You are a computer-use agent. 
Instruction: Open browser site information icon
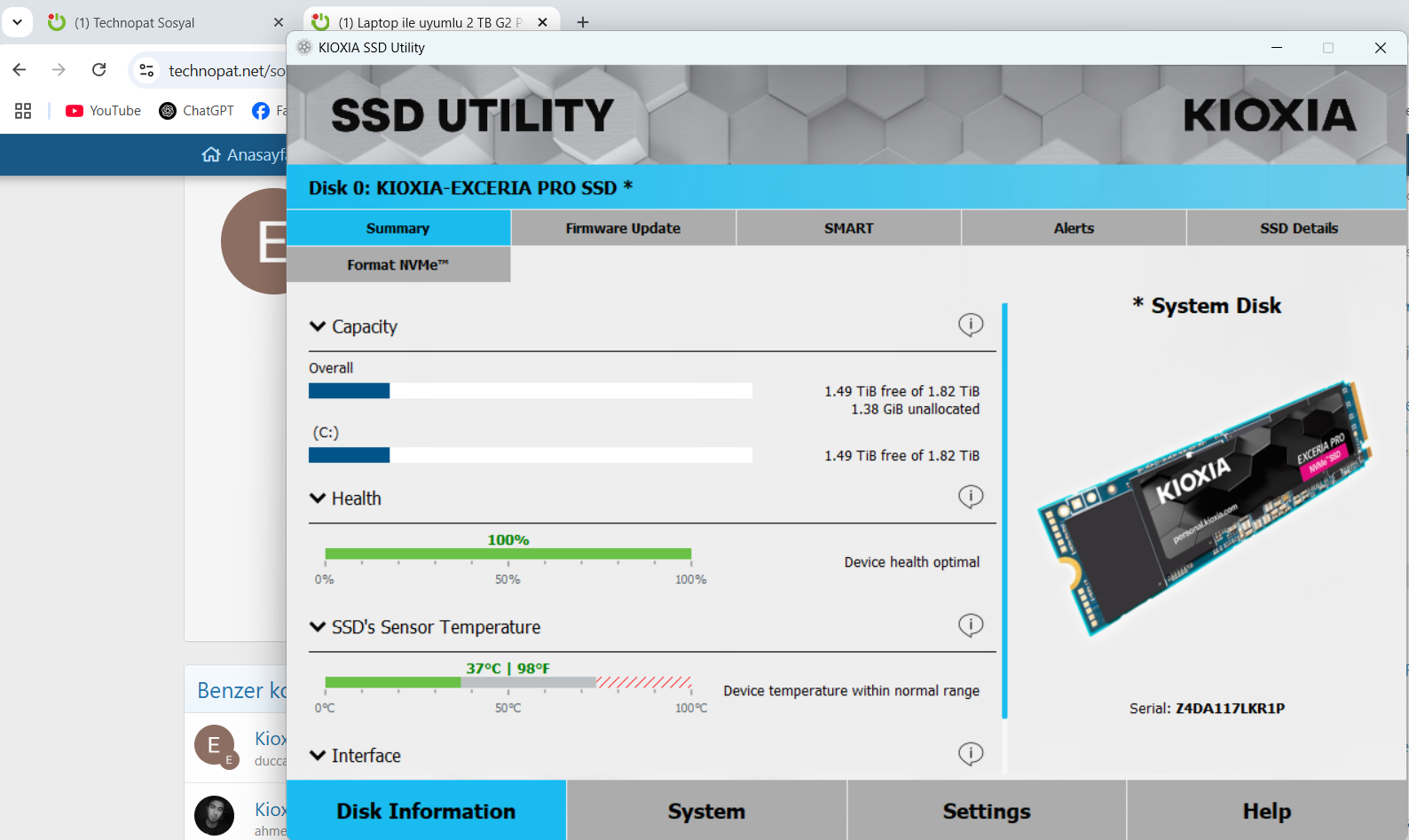(147, 70)
